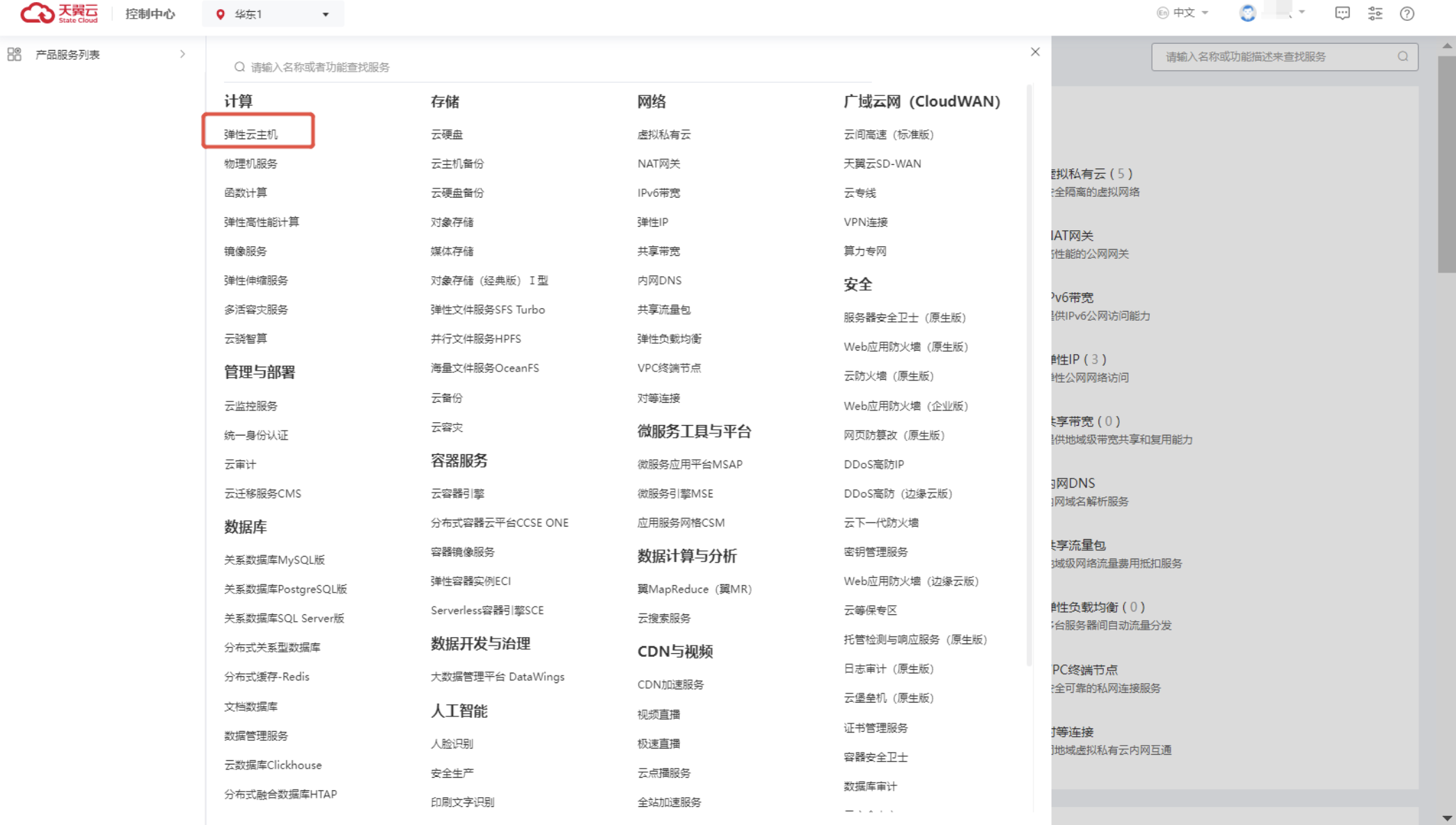Open 大数据管理平台 DataWings link

pos(498,677)
